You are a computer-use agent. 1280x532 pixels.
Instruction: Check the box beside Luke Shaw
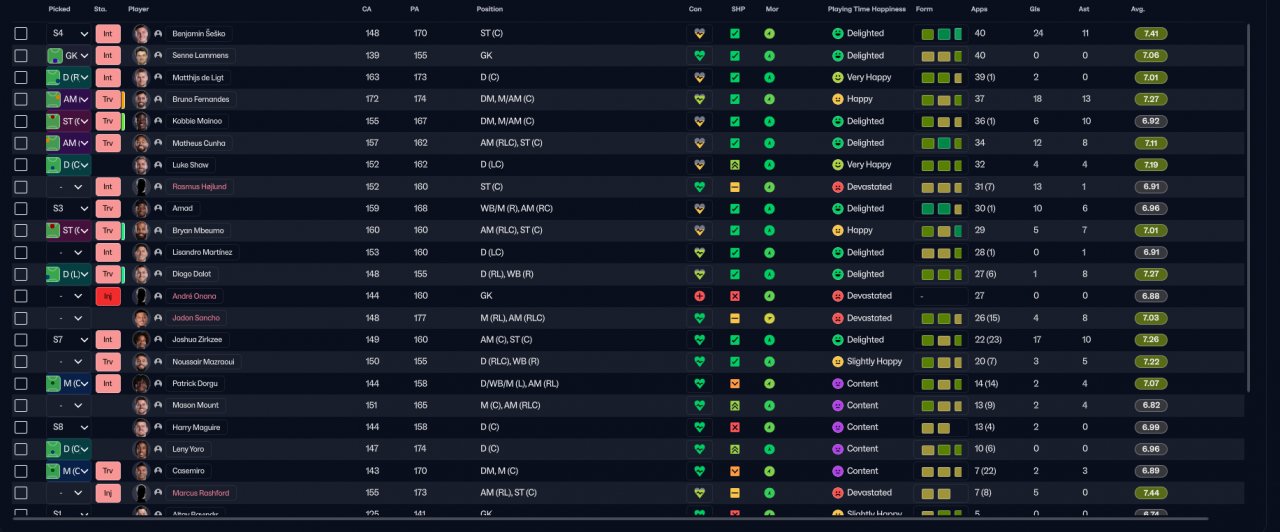pos(21,165)
